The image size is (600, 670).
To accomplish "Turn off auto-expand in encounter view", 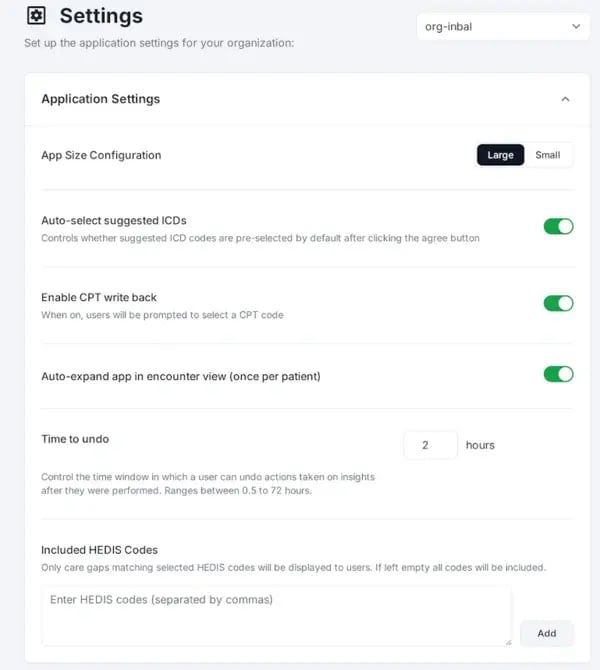I will click(x=558, y=374).
